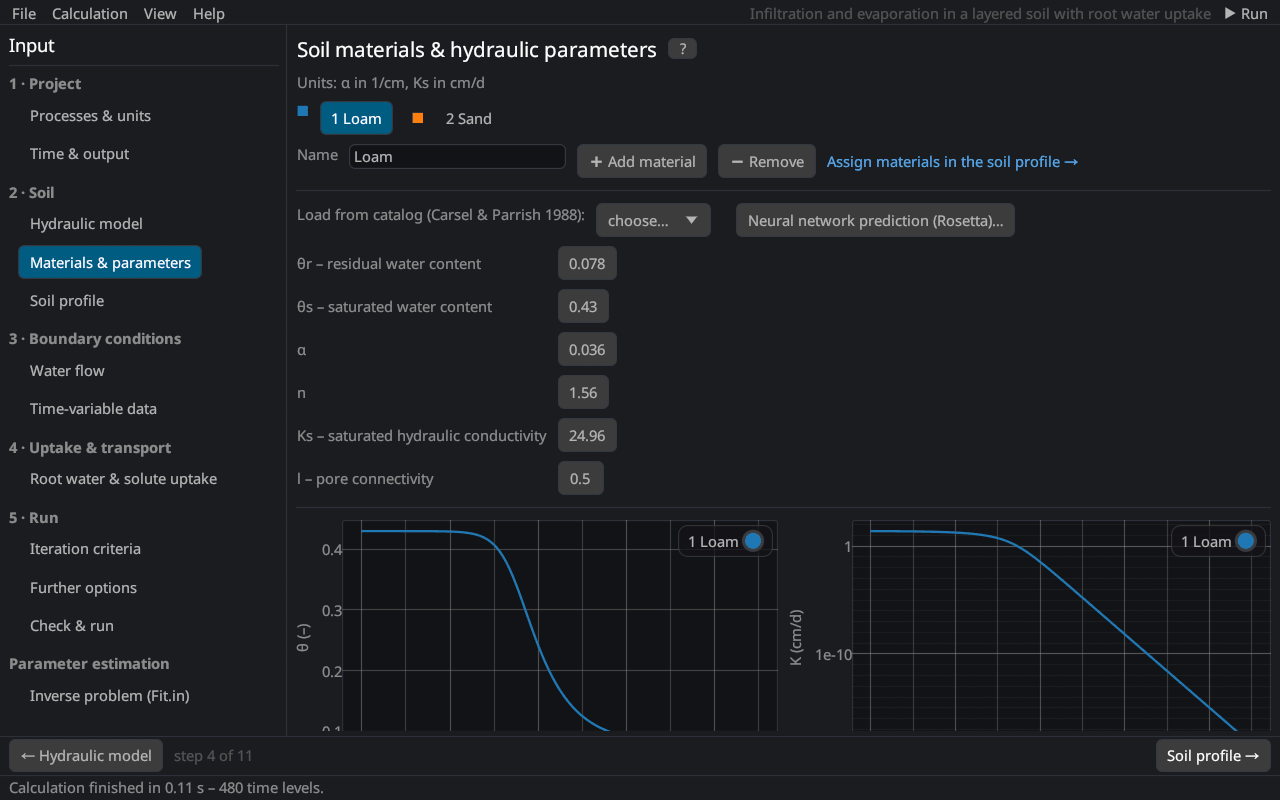This screenshot has height=800, width=1280.
Task: Open Water flow boundary conditions
Action: (67, 370)
